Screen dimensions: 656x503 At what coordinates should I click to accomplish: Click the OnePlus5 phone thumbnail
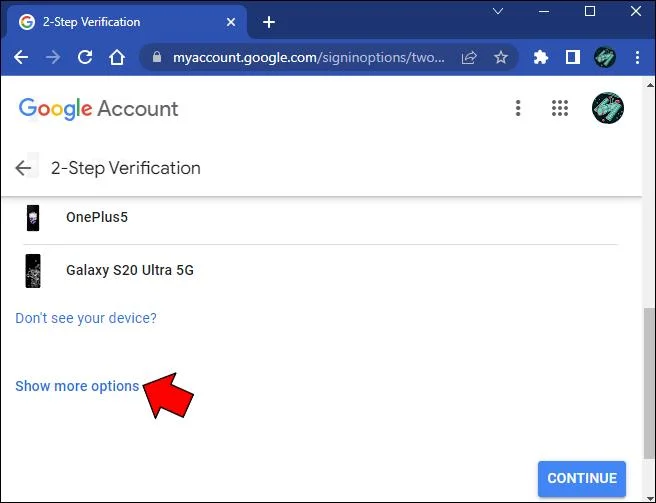click(x=33, y=218)
